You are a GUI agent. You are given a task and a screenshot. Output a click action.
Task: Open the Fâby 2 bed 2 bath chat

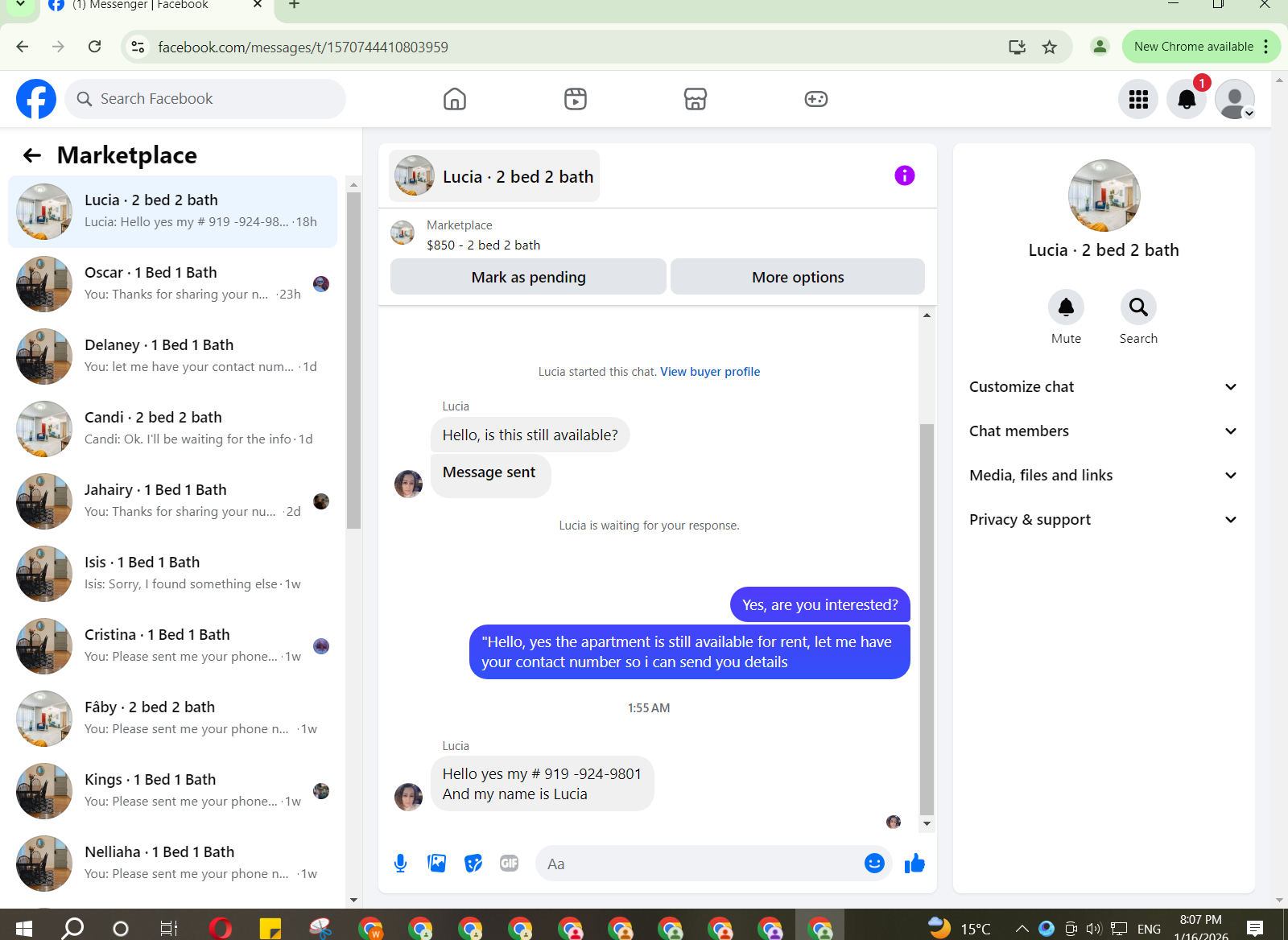click(x=173, y=719)
